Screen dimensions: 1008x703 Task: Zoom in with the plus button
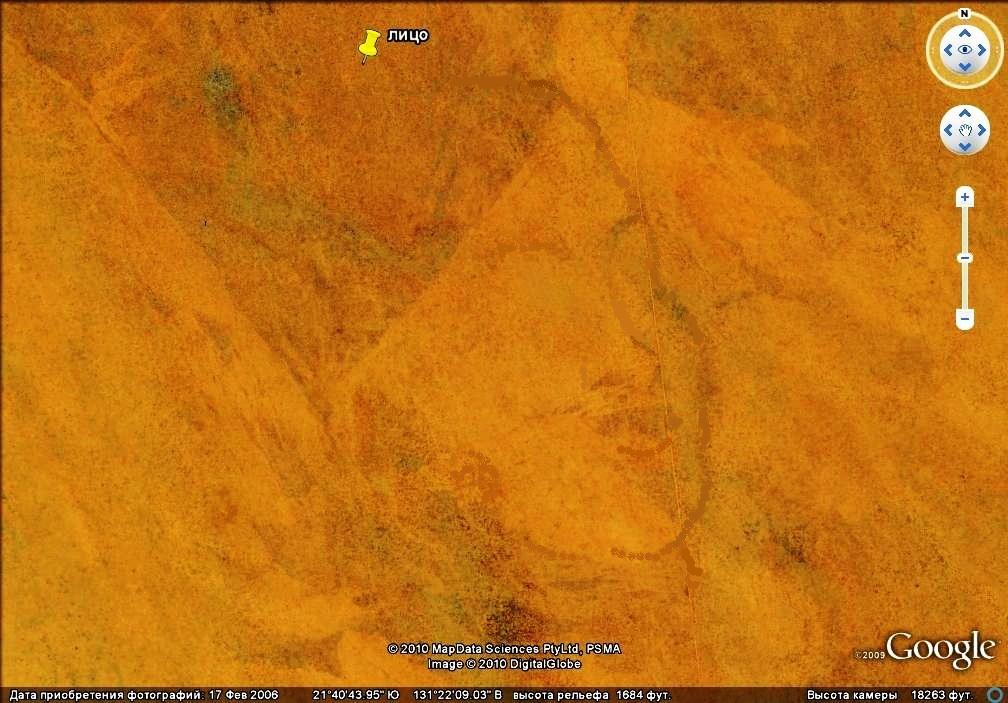click(x=965, y=197)
